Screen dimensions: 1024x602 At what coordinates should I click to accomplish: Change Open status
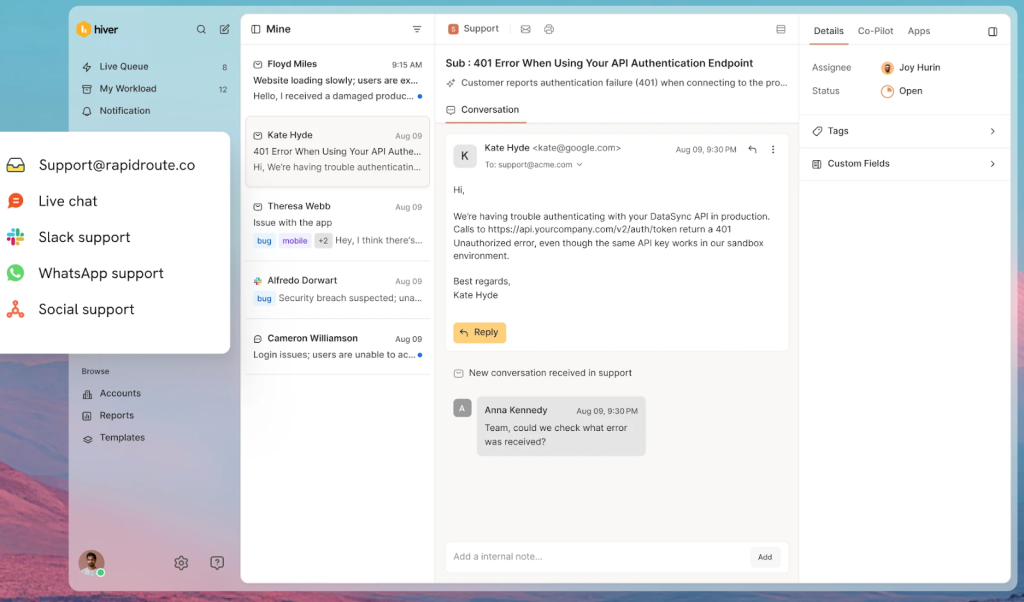[902, 91]
